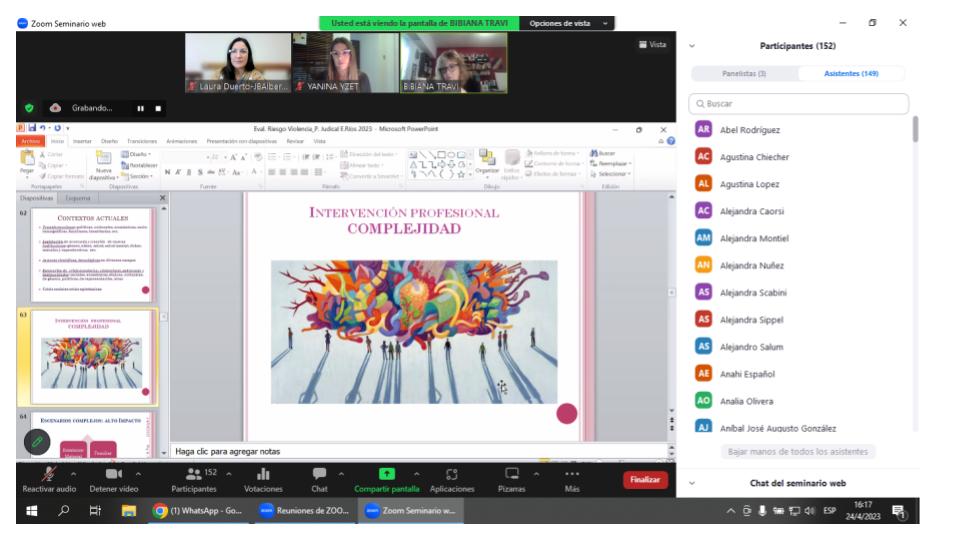The image size is (960, 540).
Task: Toggle underline formatting in the PowerPoint ribbon
Action: click(189, 173)
